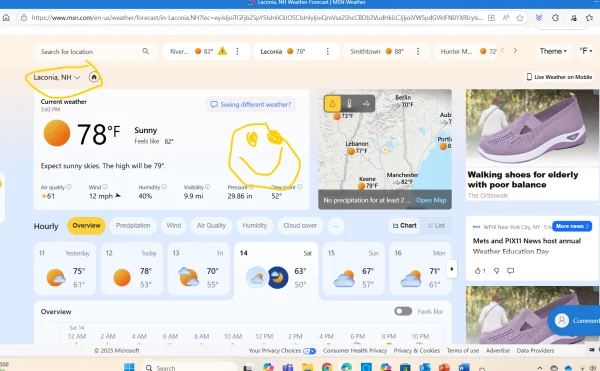The height and width of the screenshot is (371, 600).
Task: Select the precipitation droplet map layer icon
Action: 333,104
